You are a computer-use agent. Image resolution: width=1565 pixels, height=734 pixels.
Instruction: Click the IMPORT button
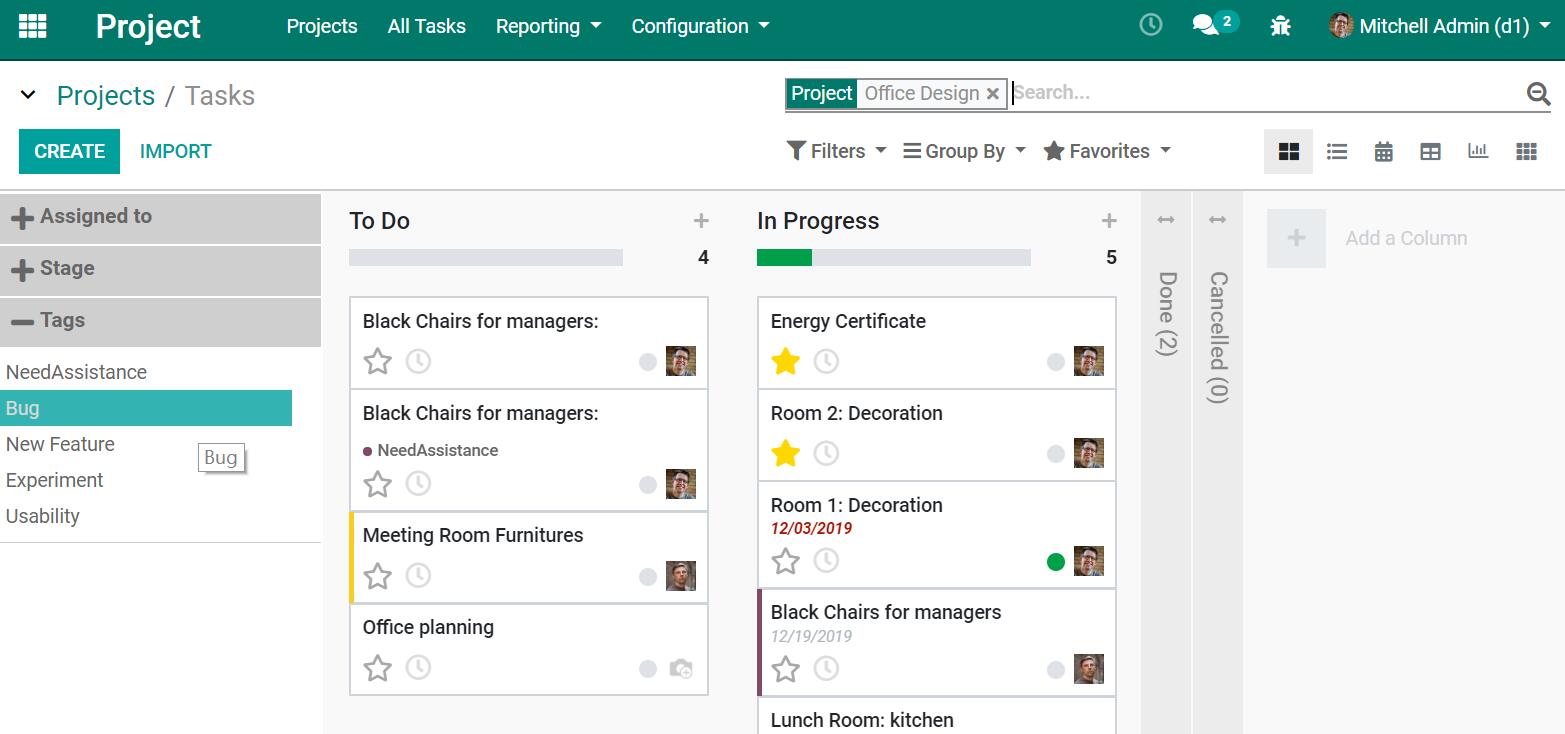(175, 151)
